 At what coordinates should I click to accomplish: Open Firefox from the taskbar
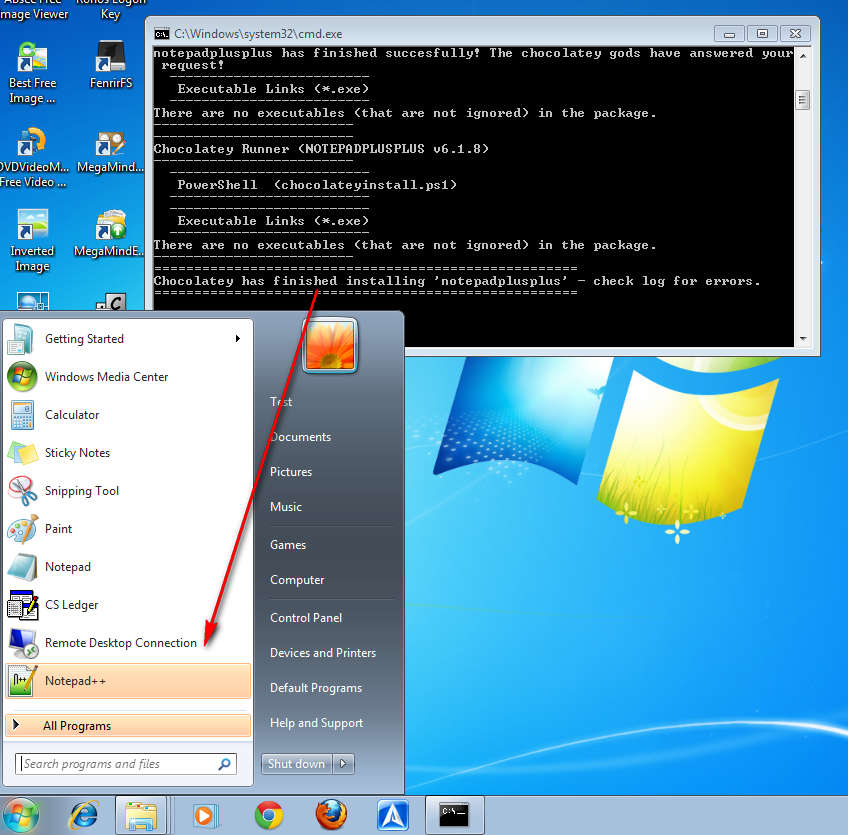coord(331,815)
